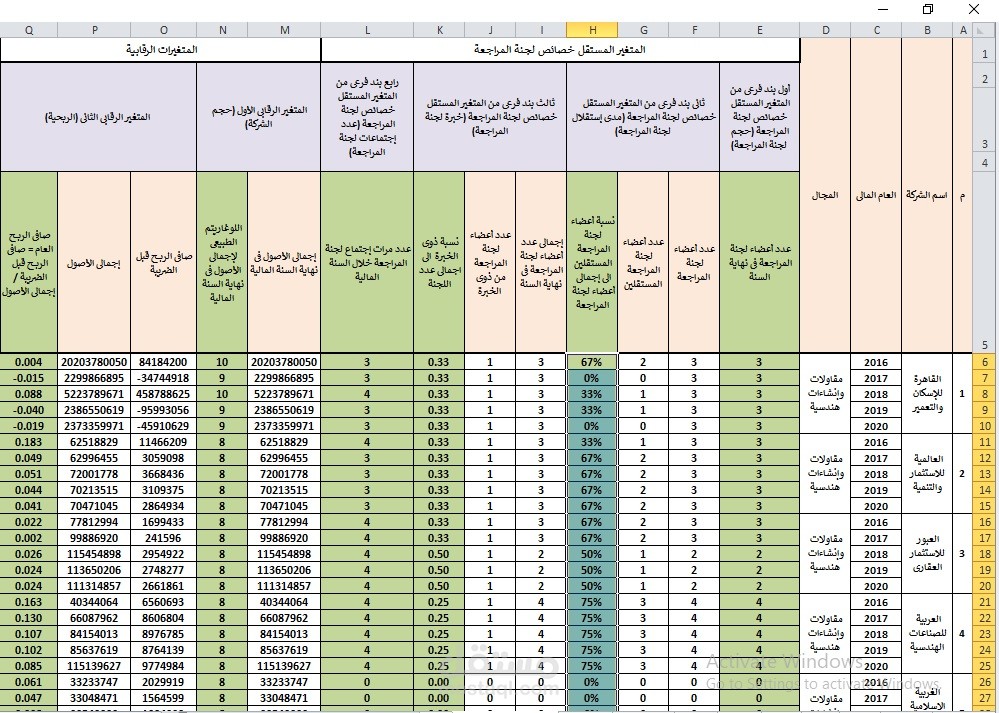Select column header E
The width and height of the screenshot is (999, 713).
point(759,30)
